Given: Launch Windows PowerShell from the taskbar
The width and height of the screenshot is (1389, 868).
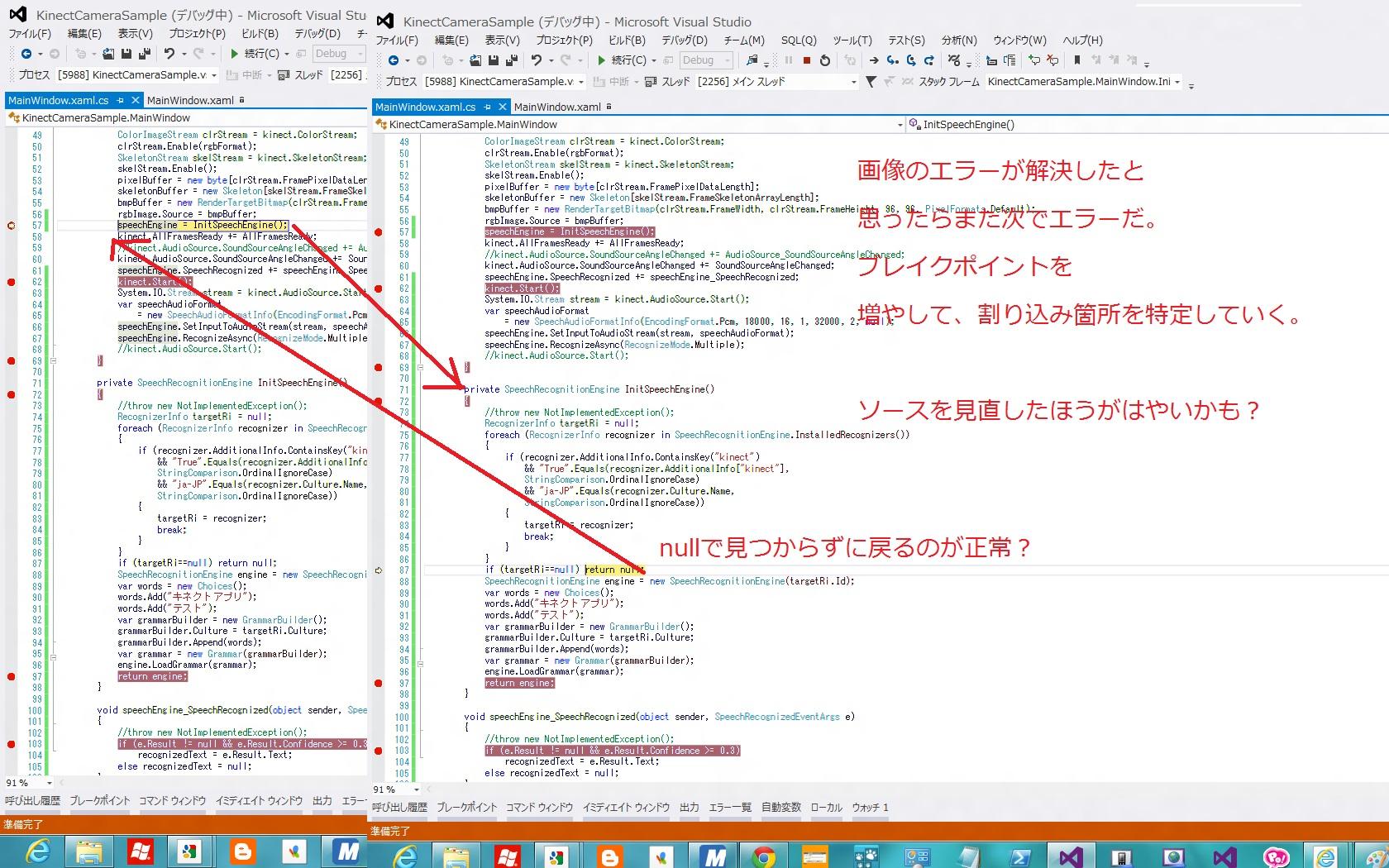Looking at the screenshot, I should tap(1020, 856).
